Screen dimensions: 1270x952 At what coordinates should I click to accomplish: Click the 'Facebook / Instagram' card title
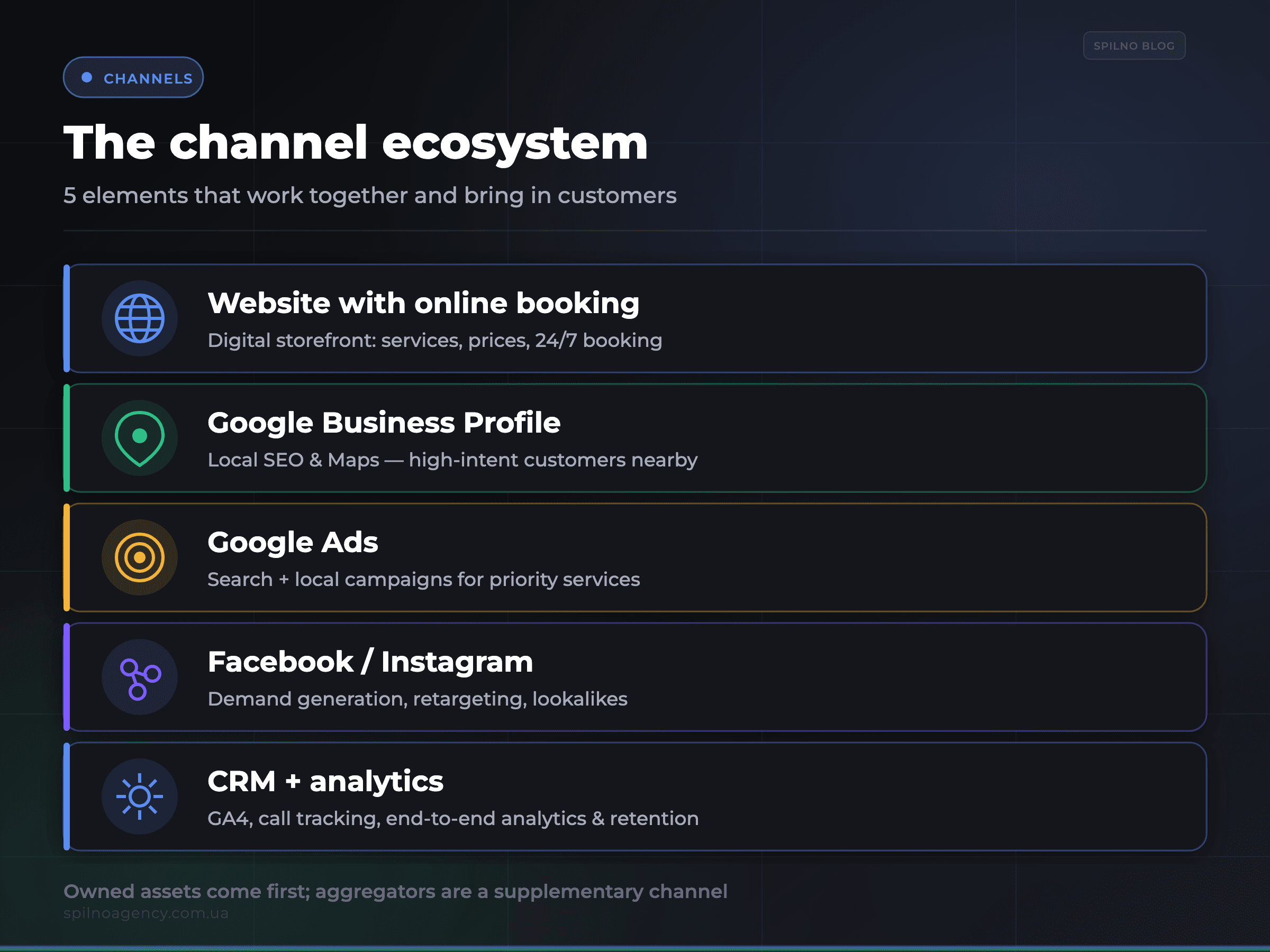point(370,662)
